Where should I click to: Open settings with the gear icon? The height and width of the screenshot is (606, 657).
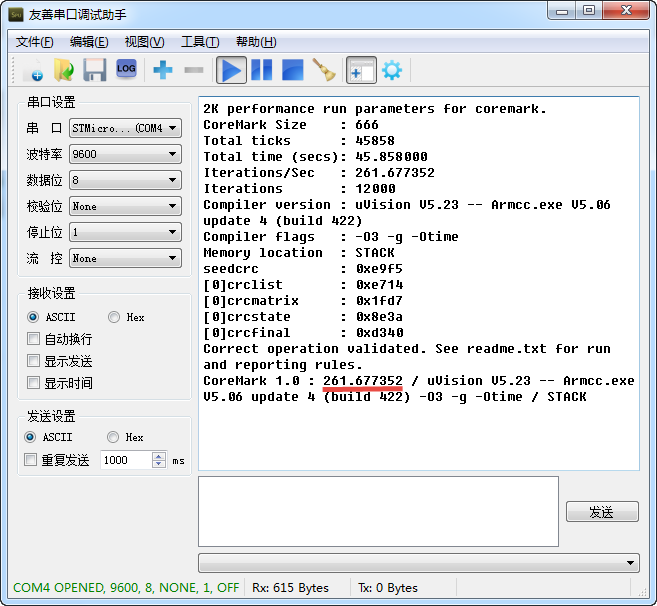(391, 70)
